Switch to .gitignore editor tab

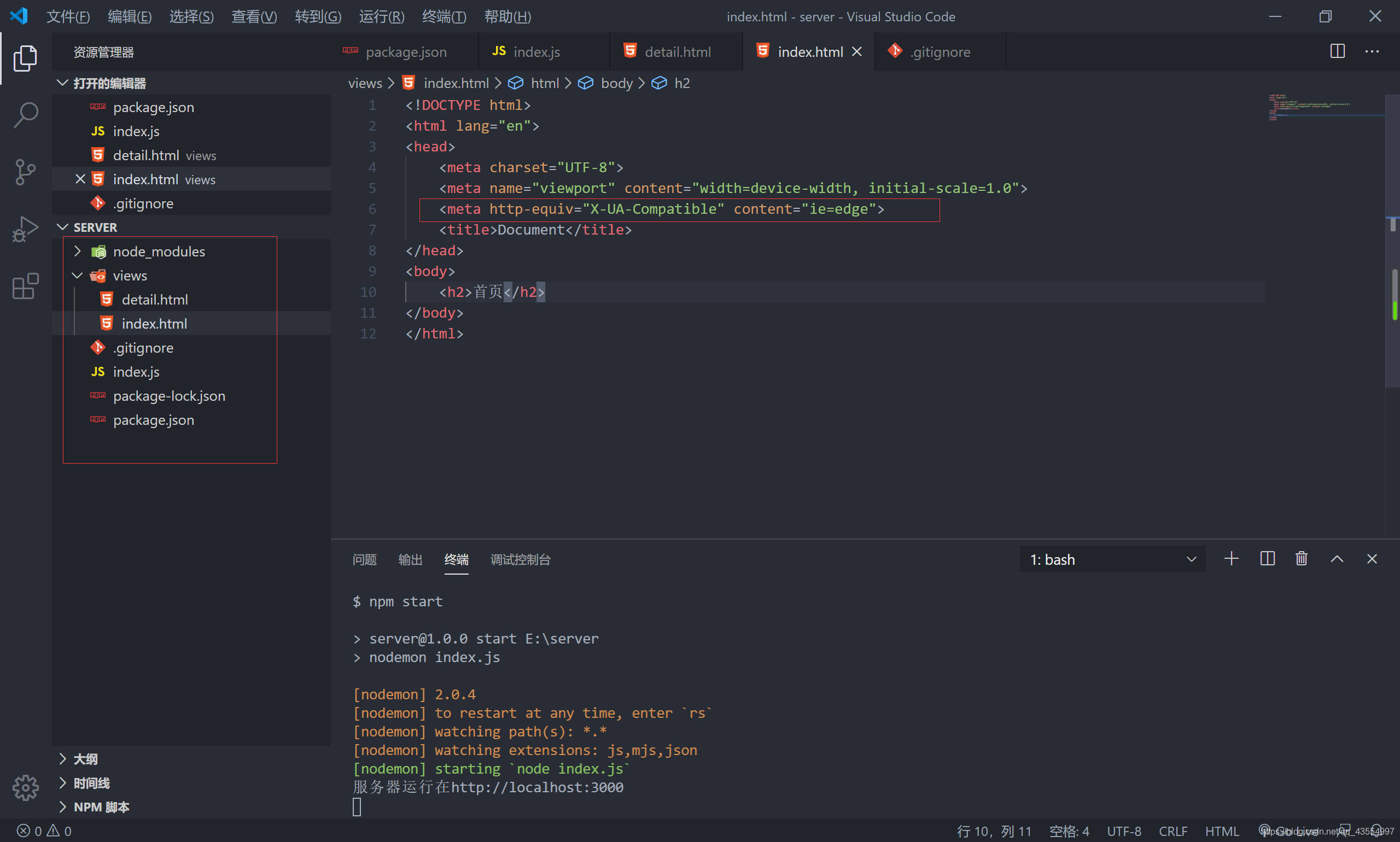pos(940,51)
